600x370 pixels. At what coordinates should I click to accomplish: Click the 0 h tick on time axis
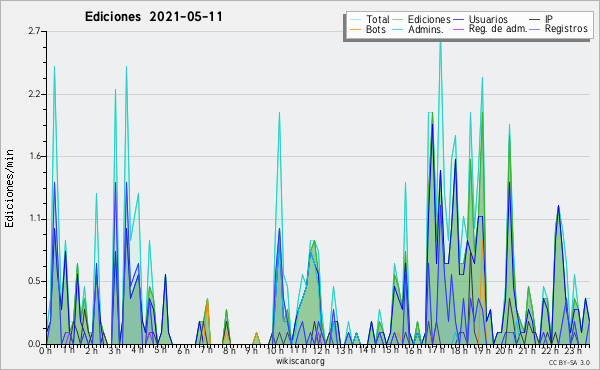pos(45,350)
